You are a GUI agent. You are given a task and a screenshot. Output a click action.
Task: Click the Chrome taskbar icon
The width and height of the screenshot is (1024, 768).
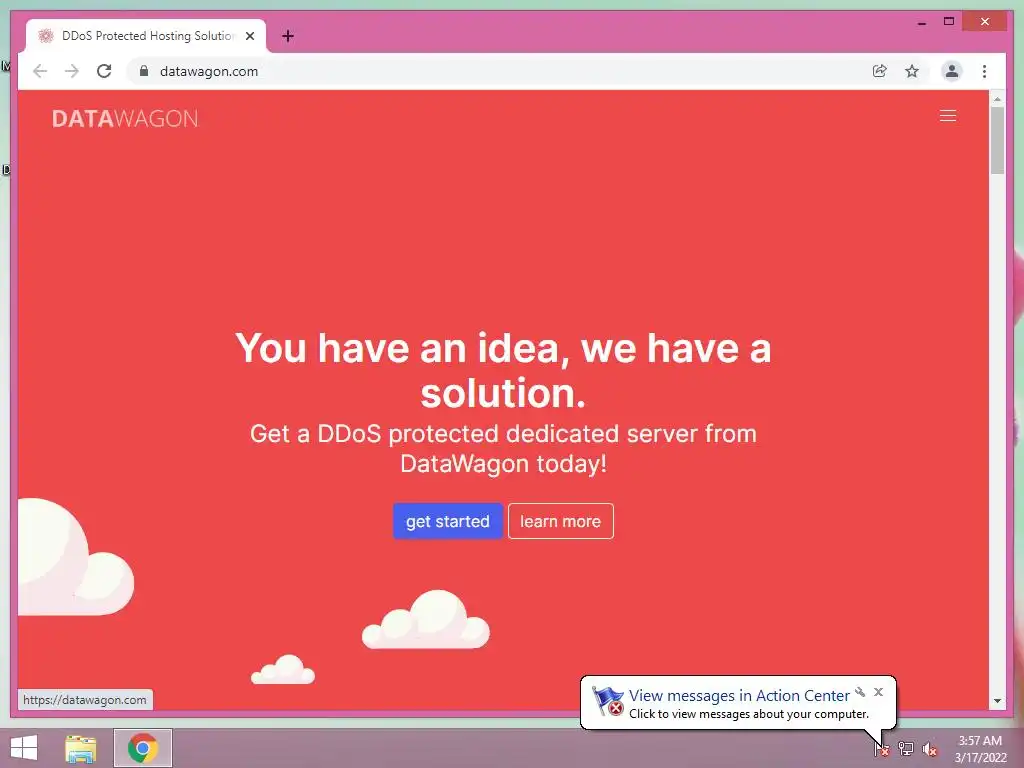143,748
